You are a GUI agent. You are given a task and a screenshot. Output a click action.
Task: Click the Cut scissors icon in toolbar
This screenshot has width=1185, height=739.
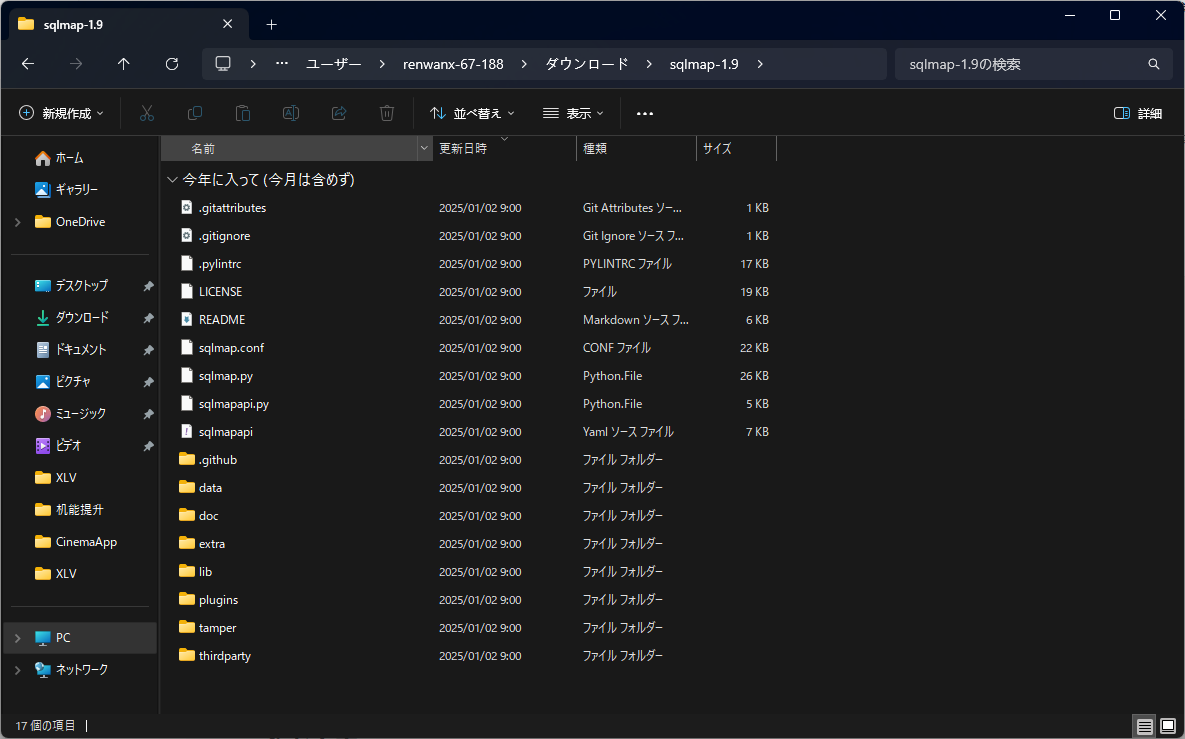[x=147, y=114]
